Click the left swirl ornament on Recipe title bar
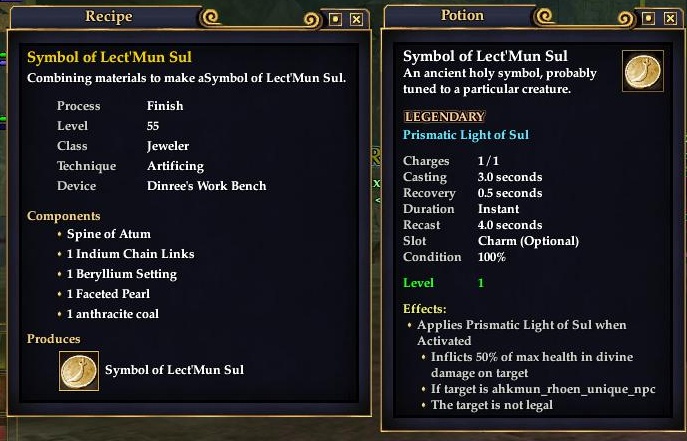This screenshot has height=441, width=687. pyautogui.click(x=210, y=18)
